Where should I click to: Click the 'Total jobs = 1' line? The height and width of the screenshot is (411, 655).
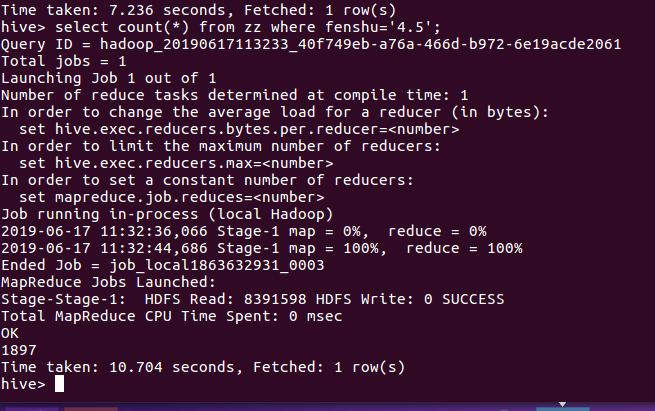tap(59, 61)
